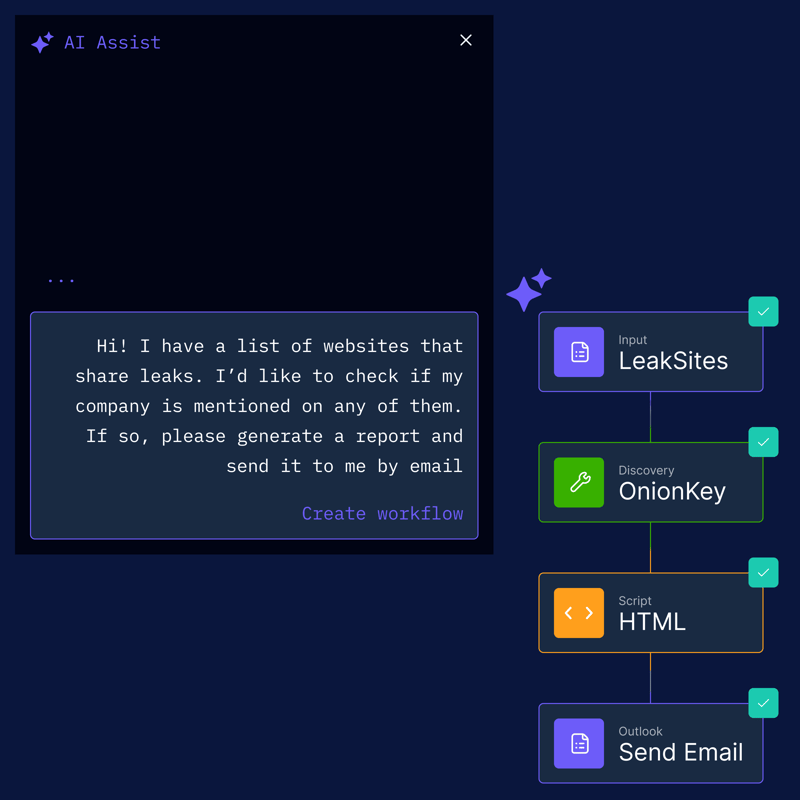This screenshot has width=800, height=800.
Task: Click the AI Assist title label
Action: point(112,43)
